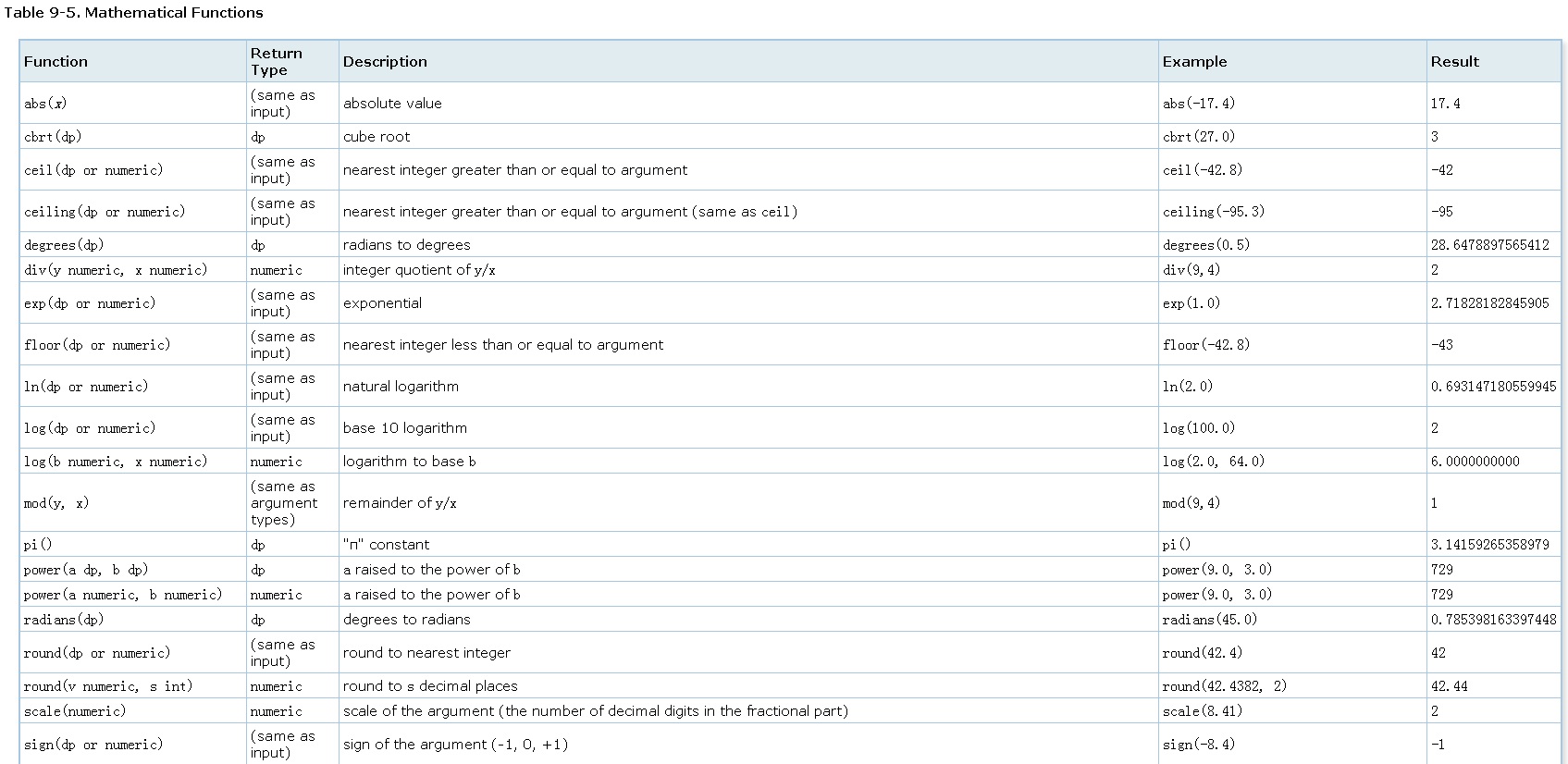Click the Description column header
Viewport: 1568px width, 764px height.
[x=385, y=62]
